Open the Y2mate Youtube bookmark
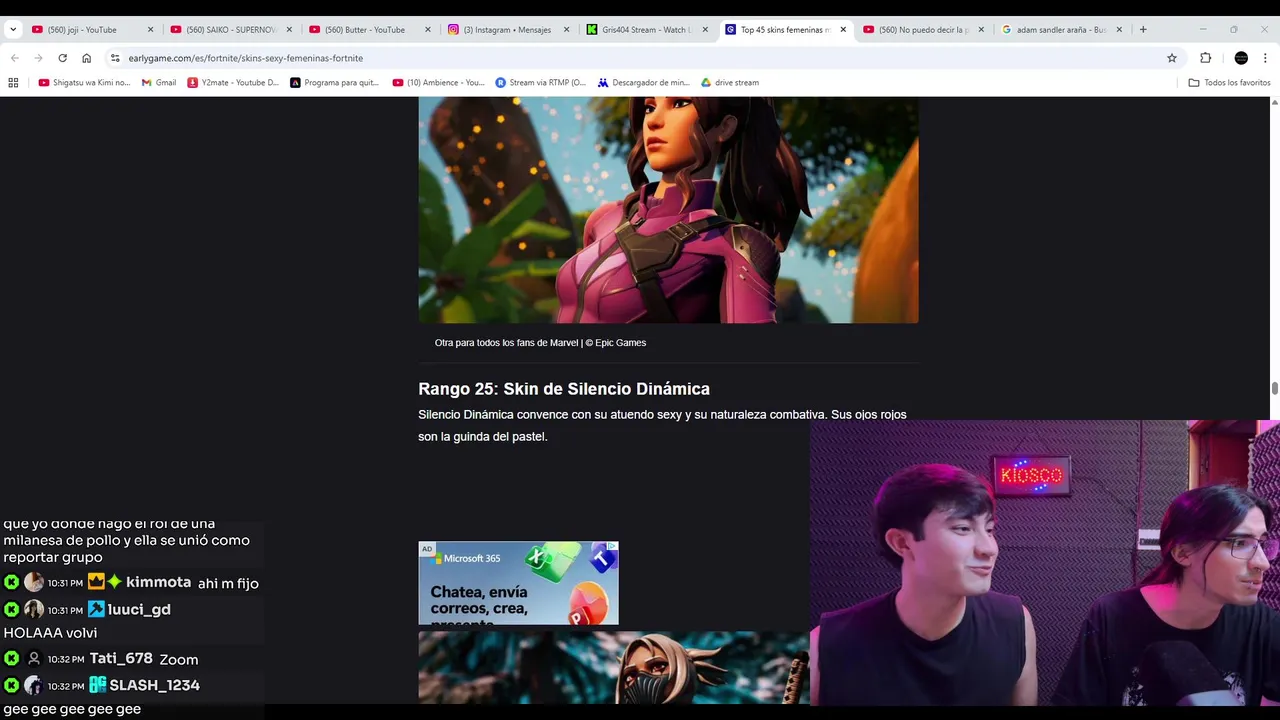Image resolution: width=1280 pixels, height=720 pixels. click(x=233, y=83)
